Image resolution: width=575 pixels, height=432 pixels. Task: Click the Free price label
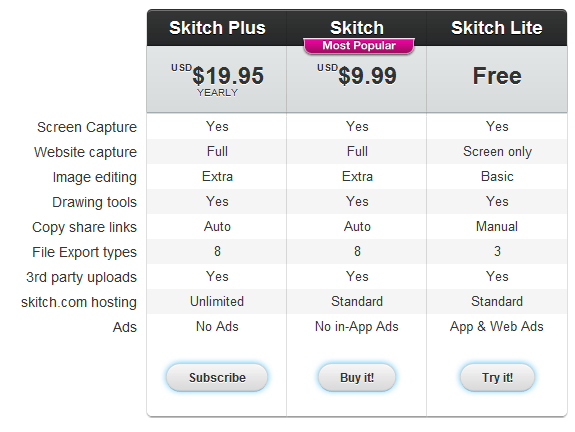pyautogui.click(x=497, y=76)
